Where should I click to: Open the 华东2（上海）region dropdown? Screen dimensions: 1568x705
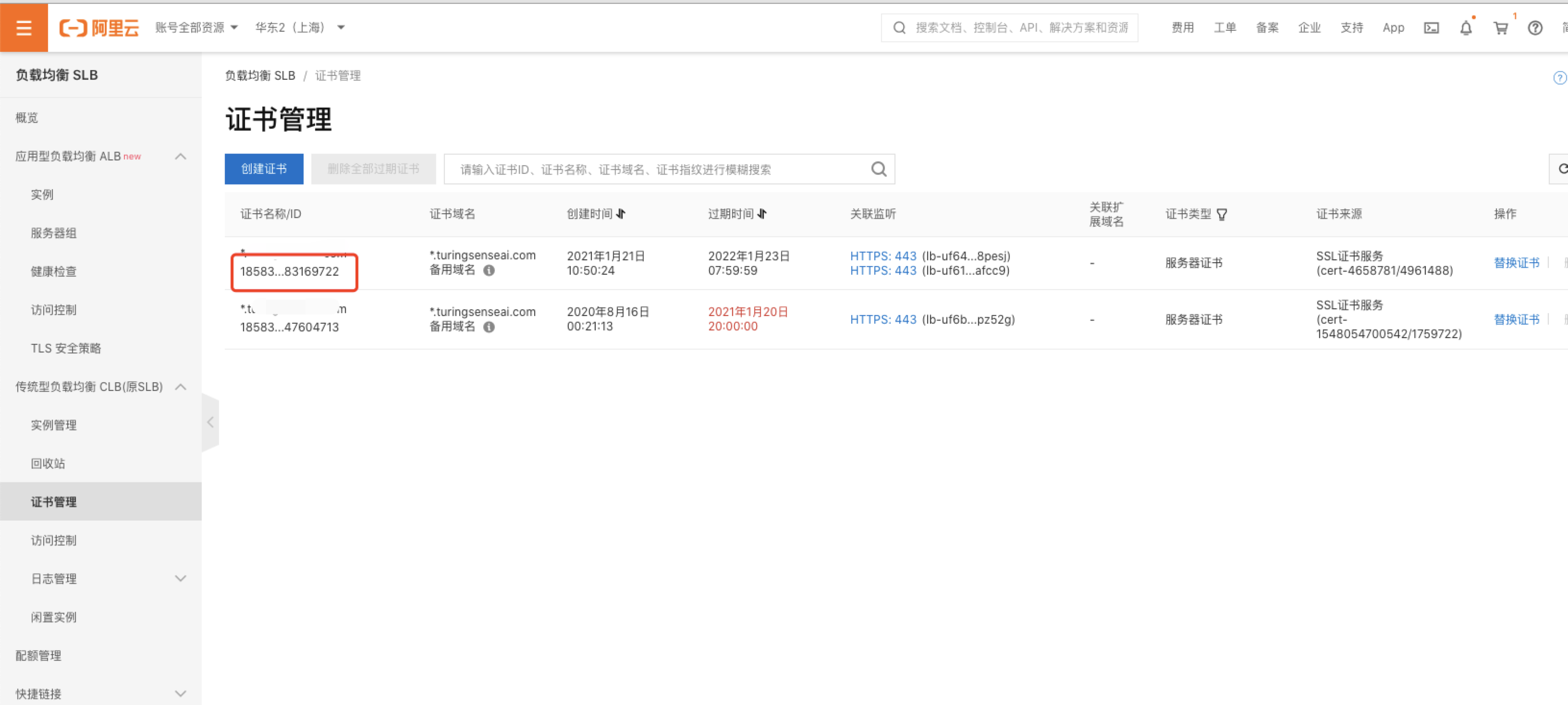[x=299, y=27]
